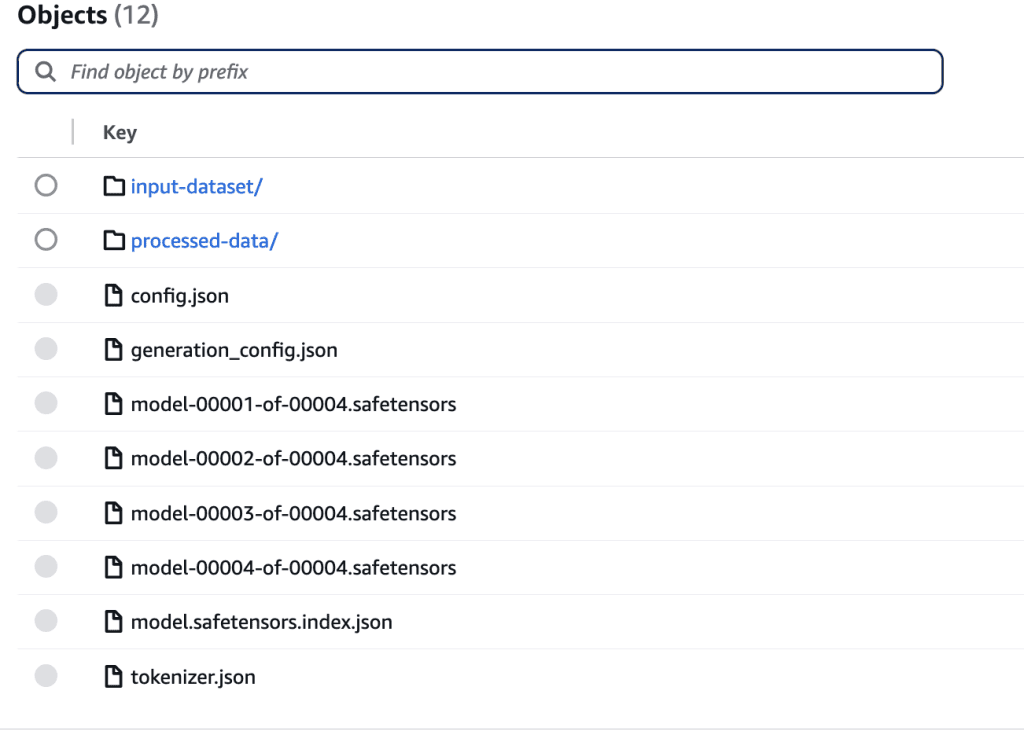1024x731 pixels.
Task: Click the search magnifier icon
Action: 45,72
